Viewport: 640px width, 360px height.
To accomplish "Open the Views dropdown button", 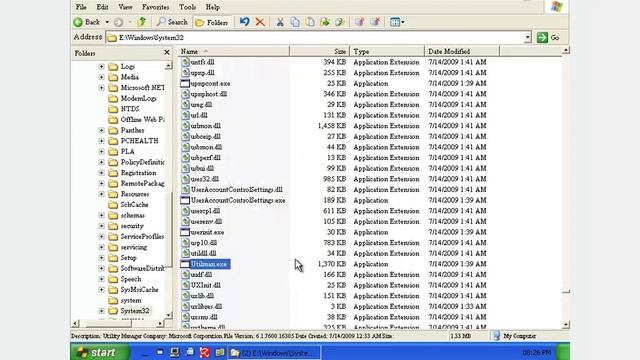I will [x=397, y=22].
